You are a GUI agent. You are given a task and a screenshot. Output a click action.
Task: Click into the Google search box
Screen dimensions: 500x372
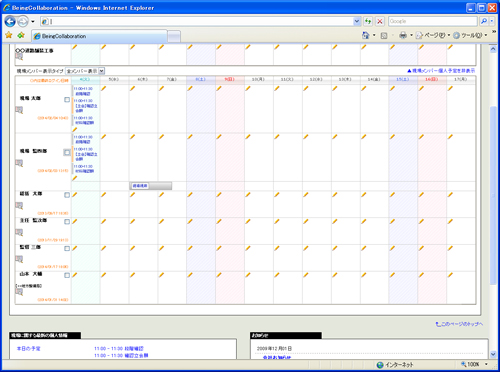[x=433, y=21]
